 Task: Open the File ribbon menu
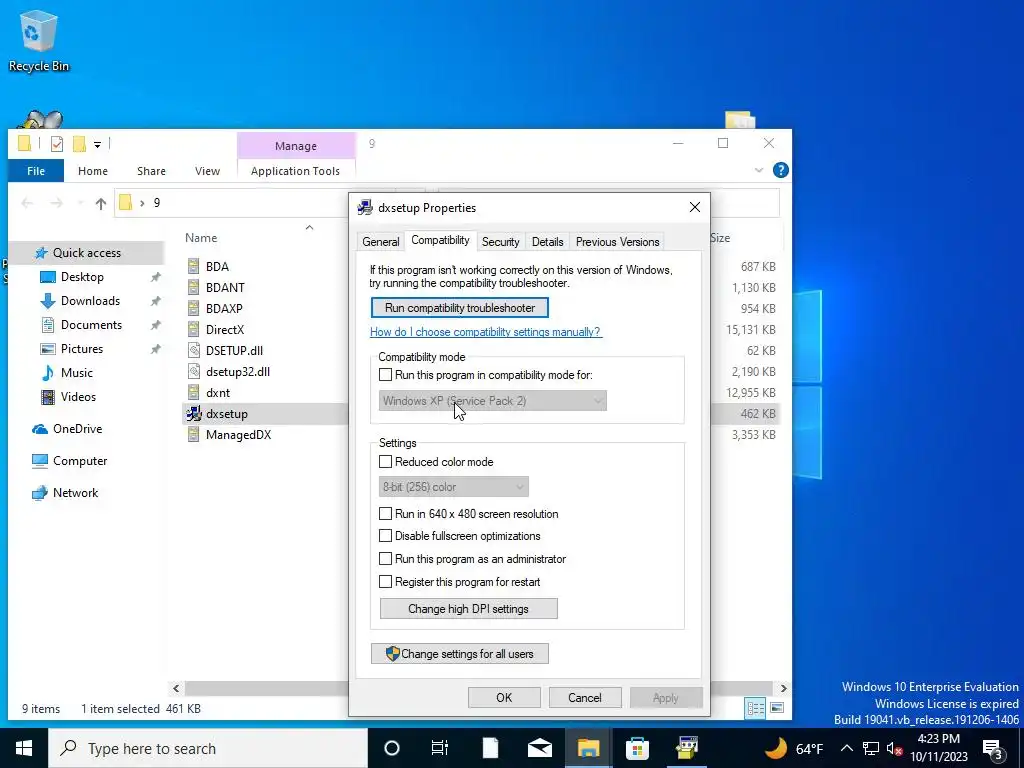(x=36, y=171)
